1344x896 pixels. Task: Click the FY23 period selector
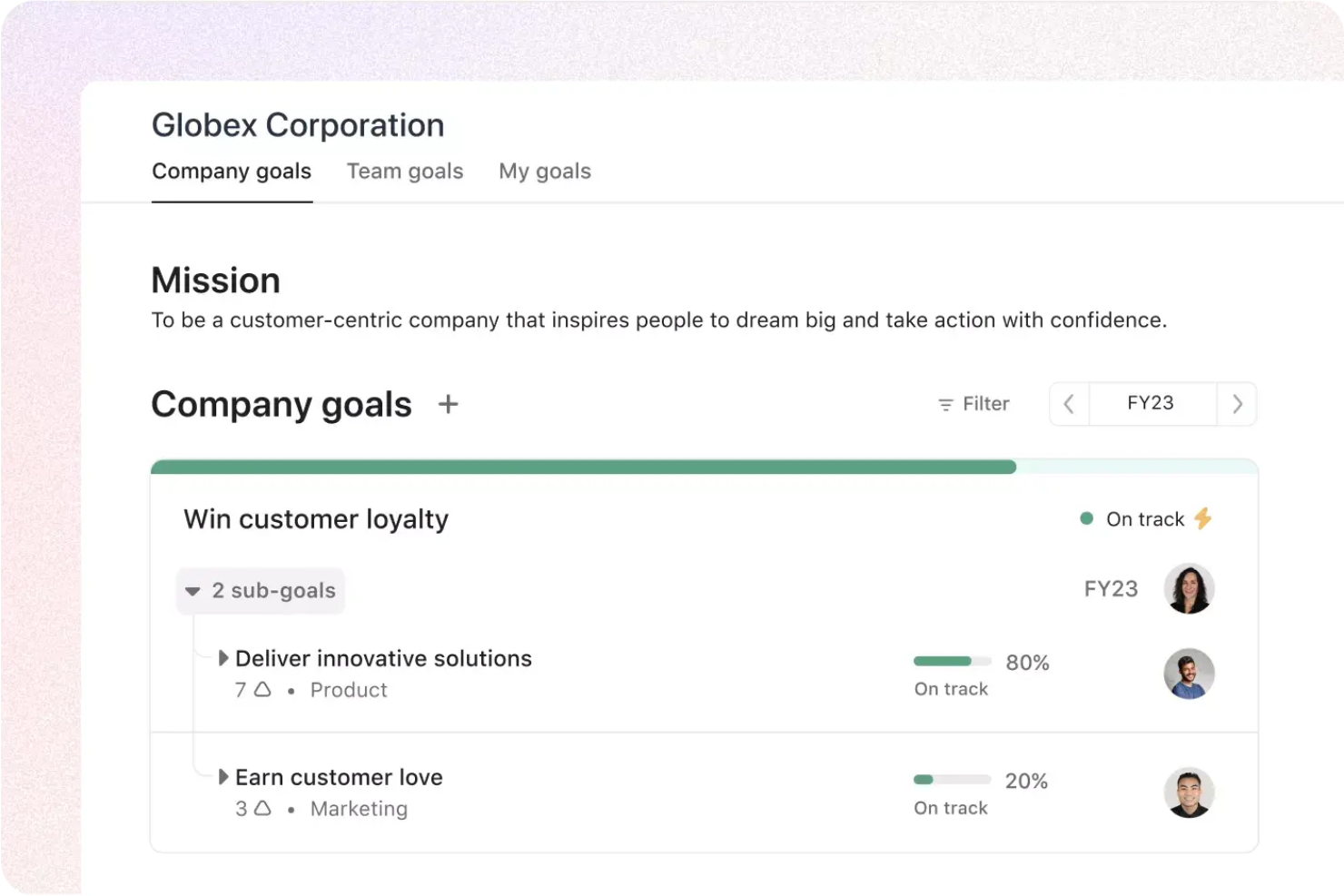[1151, 404]
